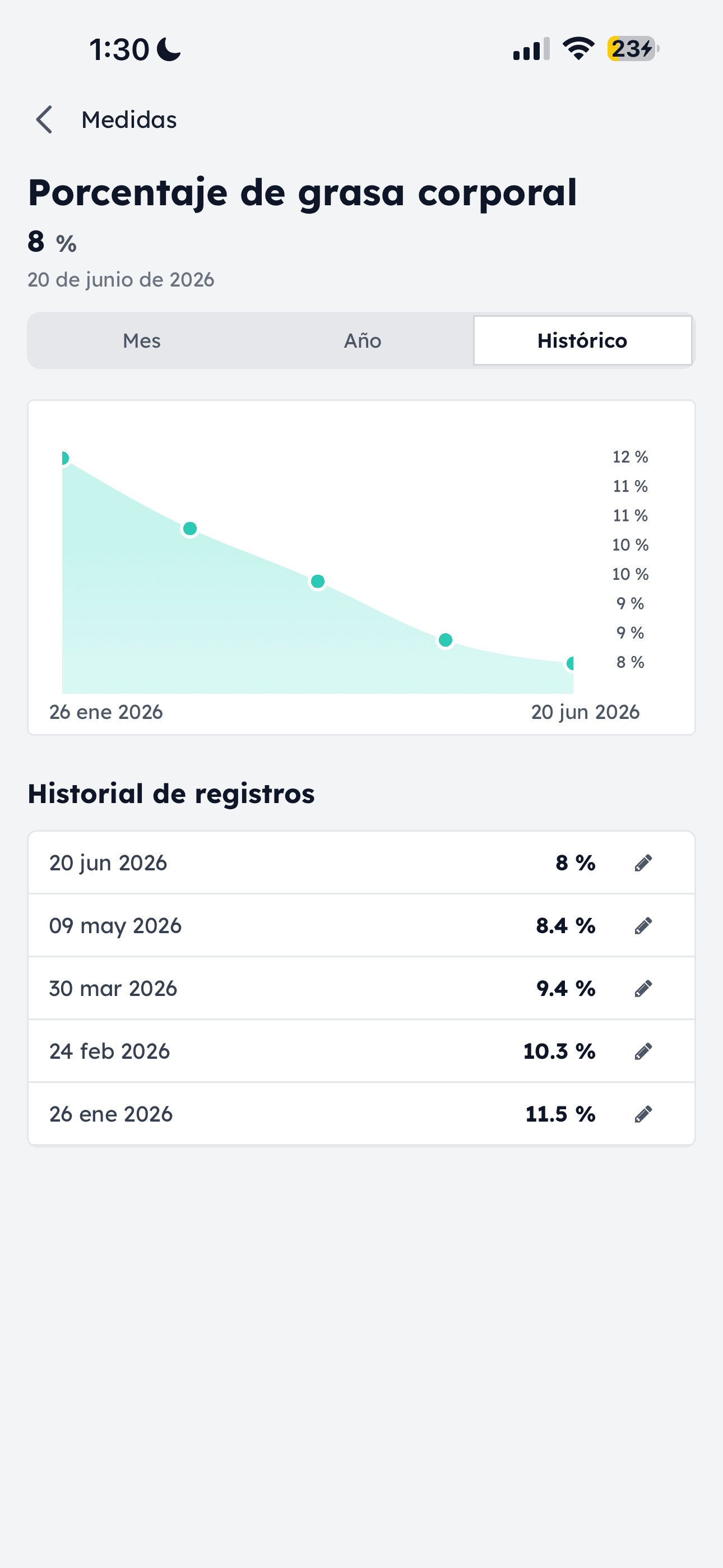Select the last chart point at 8 %
Viewport: 723px width, 1568px height.
(x=570, y=663)
